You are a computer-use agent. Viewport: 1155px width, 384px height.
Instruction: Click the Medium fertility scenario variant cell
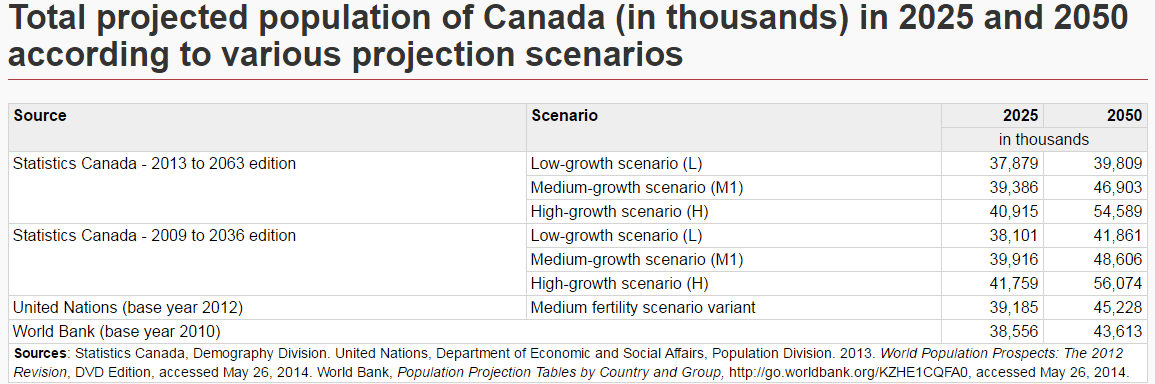click(x=734, y=307)
